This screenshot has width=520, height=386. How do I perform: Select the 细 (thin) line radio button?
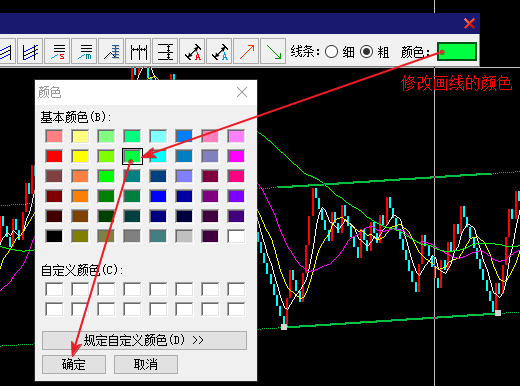pyautogui.click(x=331, y=52)
